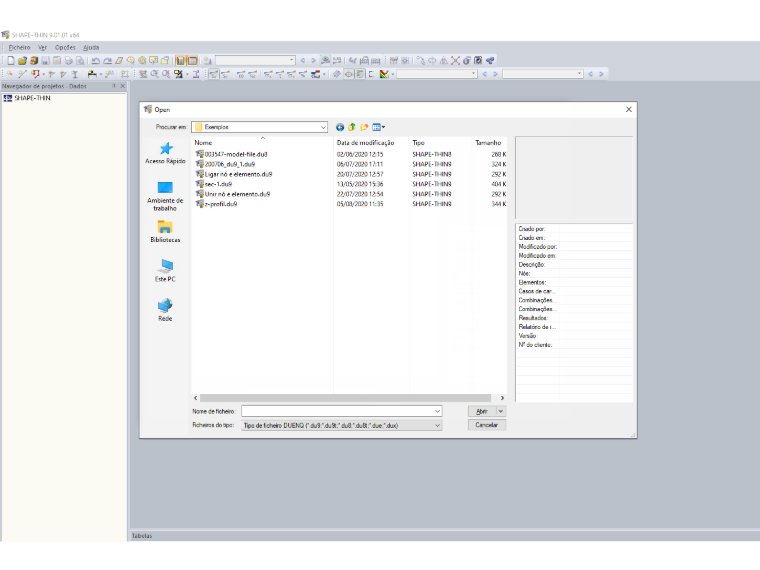Click the rainbow colour scale icon
This screenshot has height=570, width=760.
tap(384, 74)
